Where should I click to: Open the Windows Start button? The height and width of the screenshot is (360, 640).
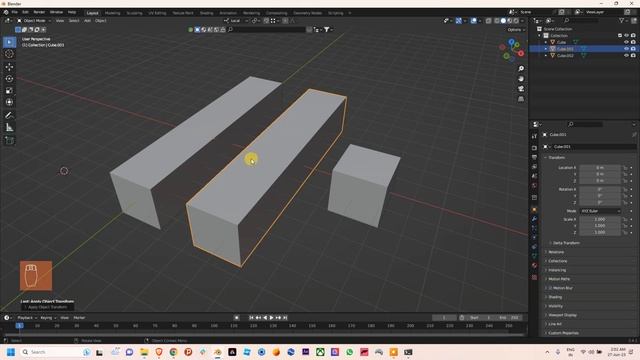[x=11, y=352]
